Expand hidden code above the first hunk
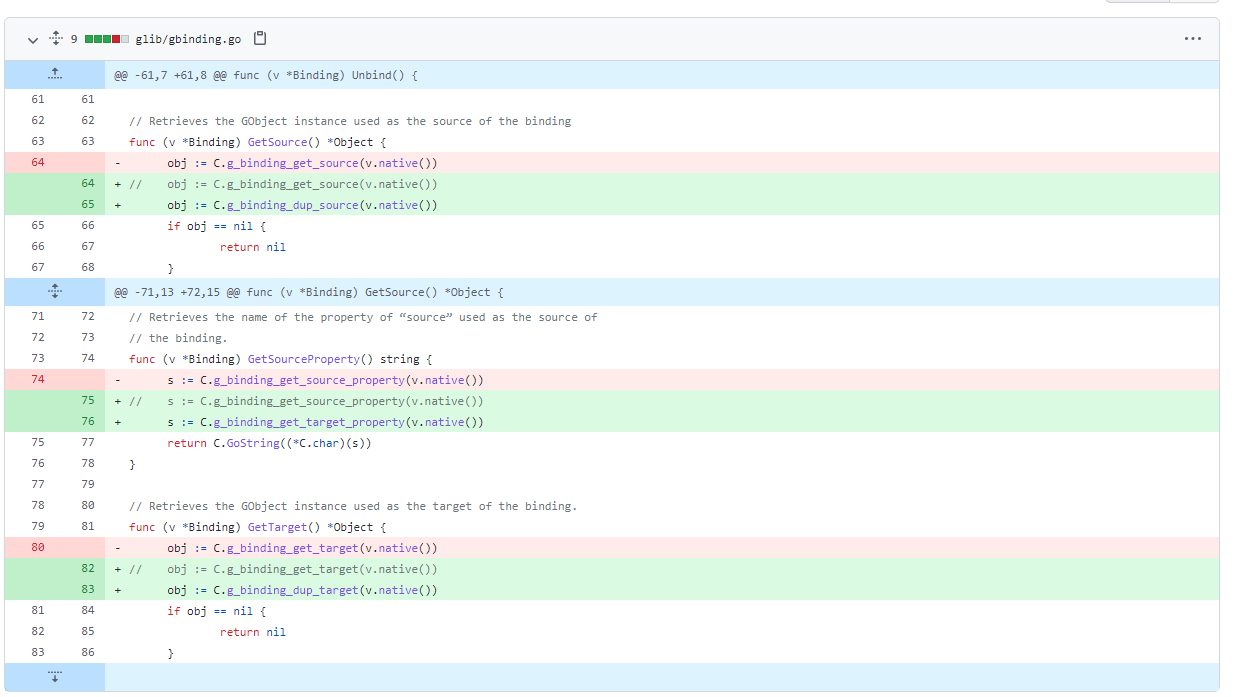This screenshot has width=1241, height=697. pyautogui.click(x=55, y=73)
